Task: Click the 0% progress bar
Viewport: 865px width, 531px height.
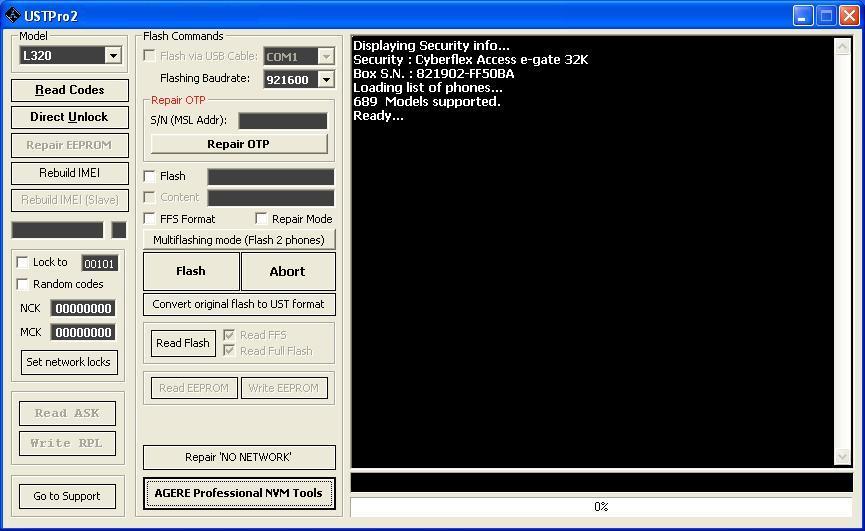Action: point(601,507)
